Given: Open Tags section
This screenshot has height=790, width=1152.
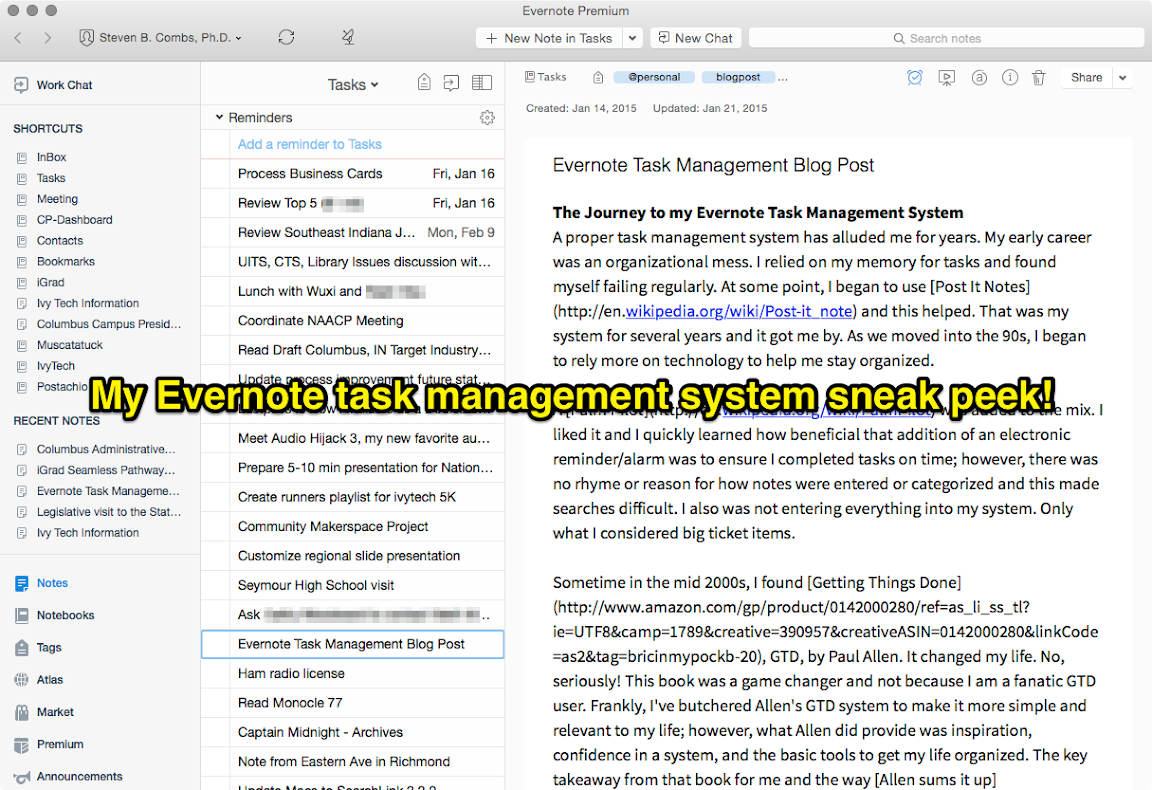Looking at the screenshot, I should tap(37, 647).
